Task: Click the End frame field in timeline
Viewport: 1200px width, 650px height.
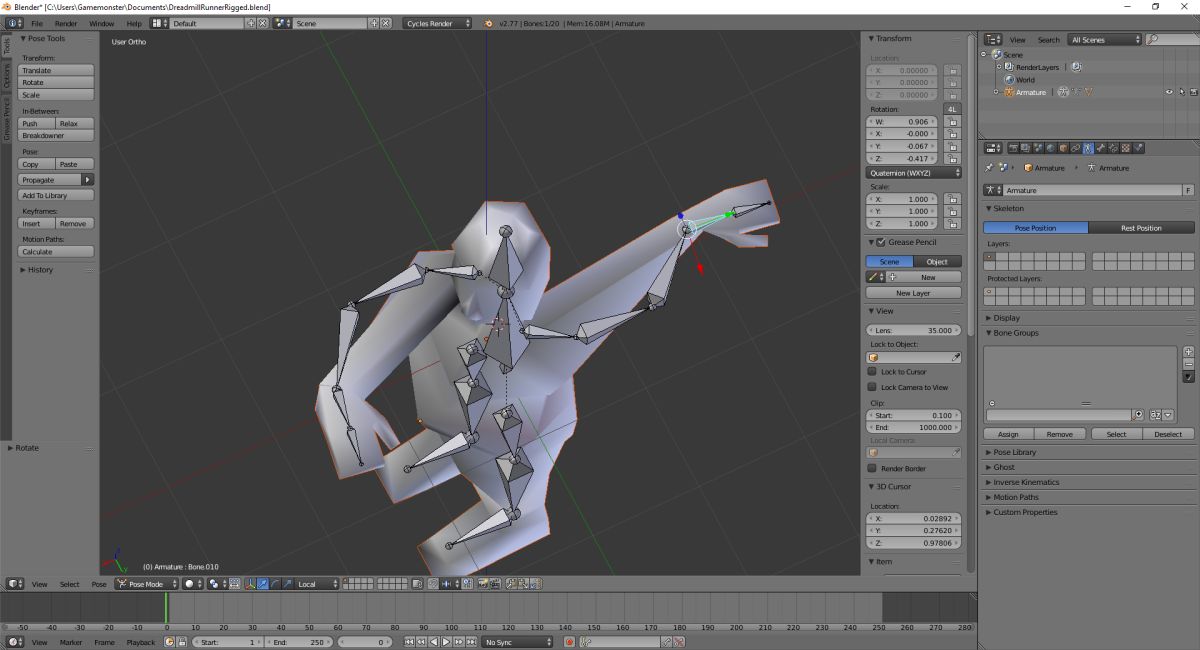Action: point(300,642)
